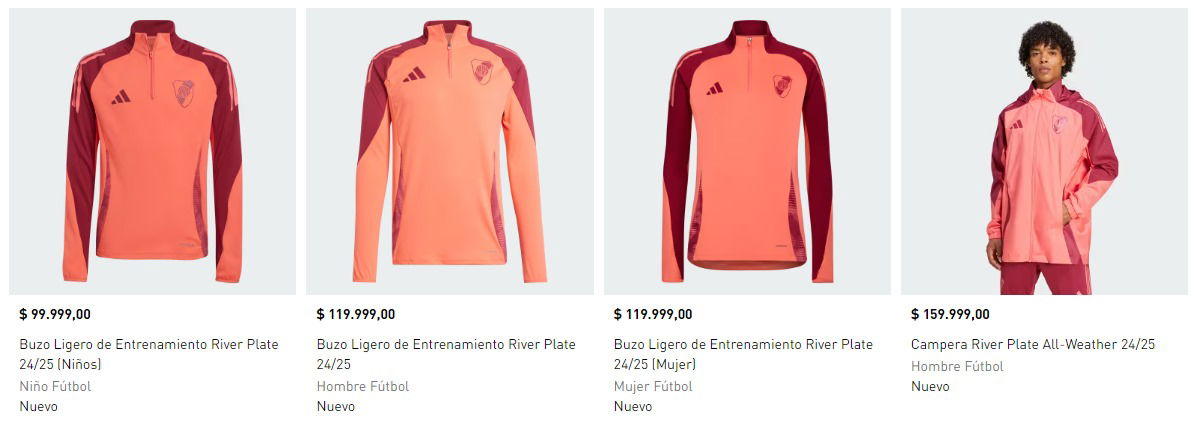Screen dimensions: 1194x423
Task: Click the Mujer Fútbol category text
Action: [x=653, y=386]
